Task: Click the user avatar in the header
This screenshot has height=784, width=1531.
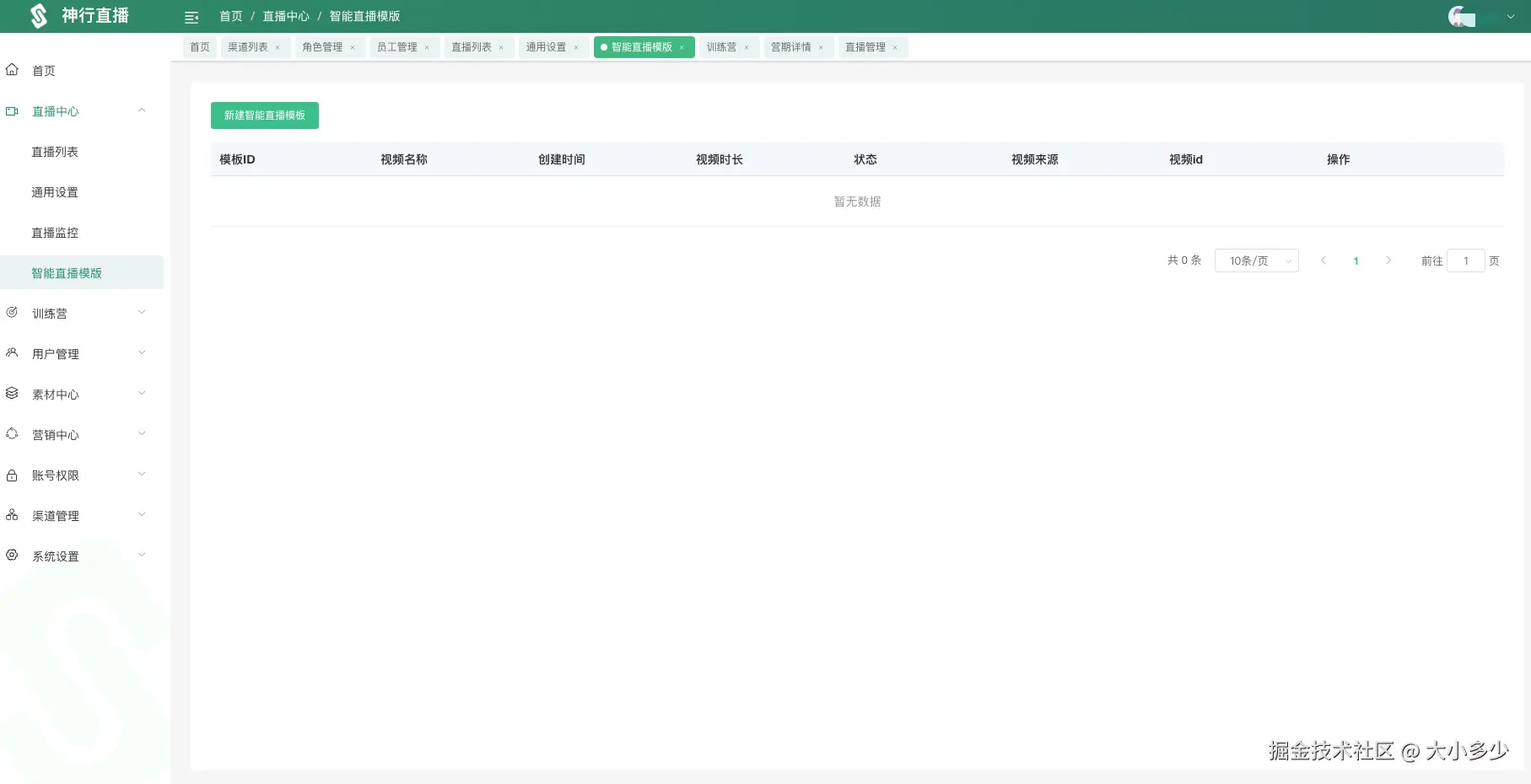Action: [1461, 16]
